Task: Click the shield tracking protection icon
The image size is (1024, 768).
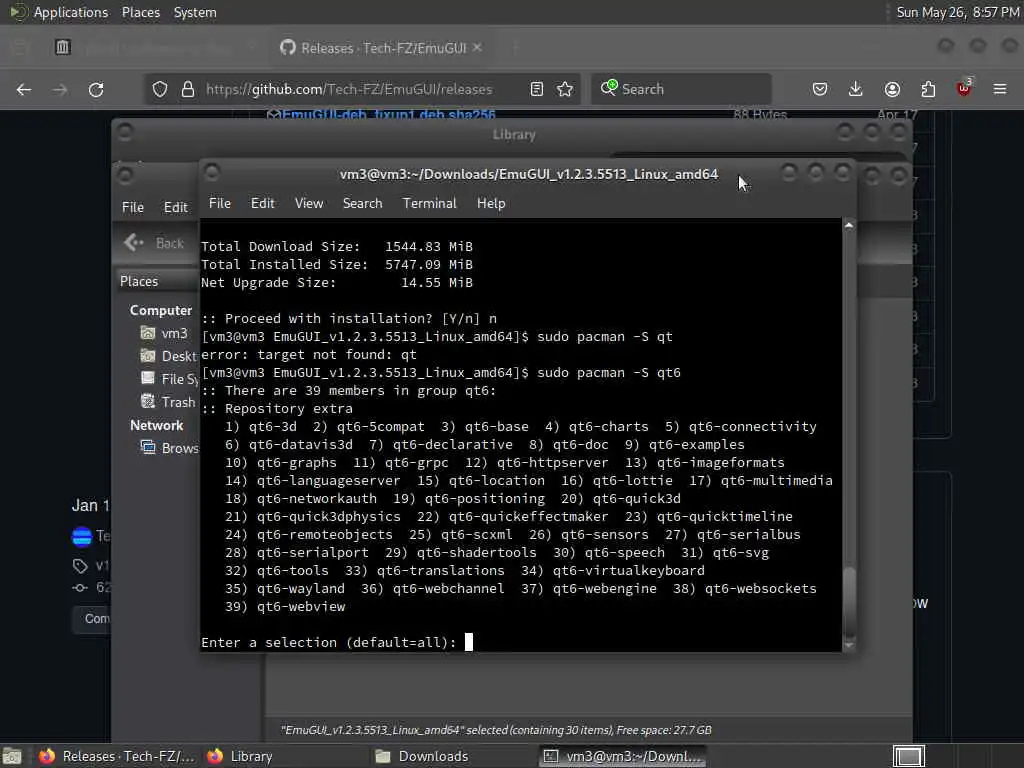Action: (x=160, y=89)
